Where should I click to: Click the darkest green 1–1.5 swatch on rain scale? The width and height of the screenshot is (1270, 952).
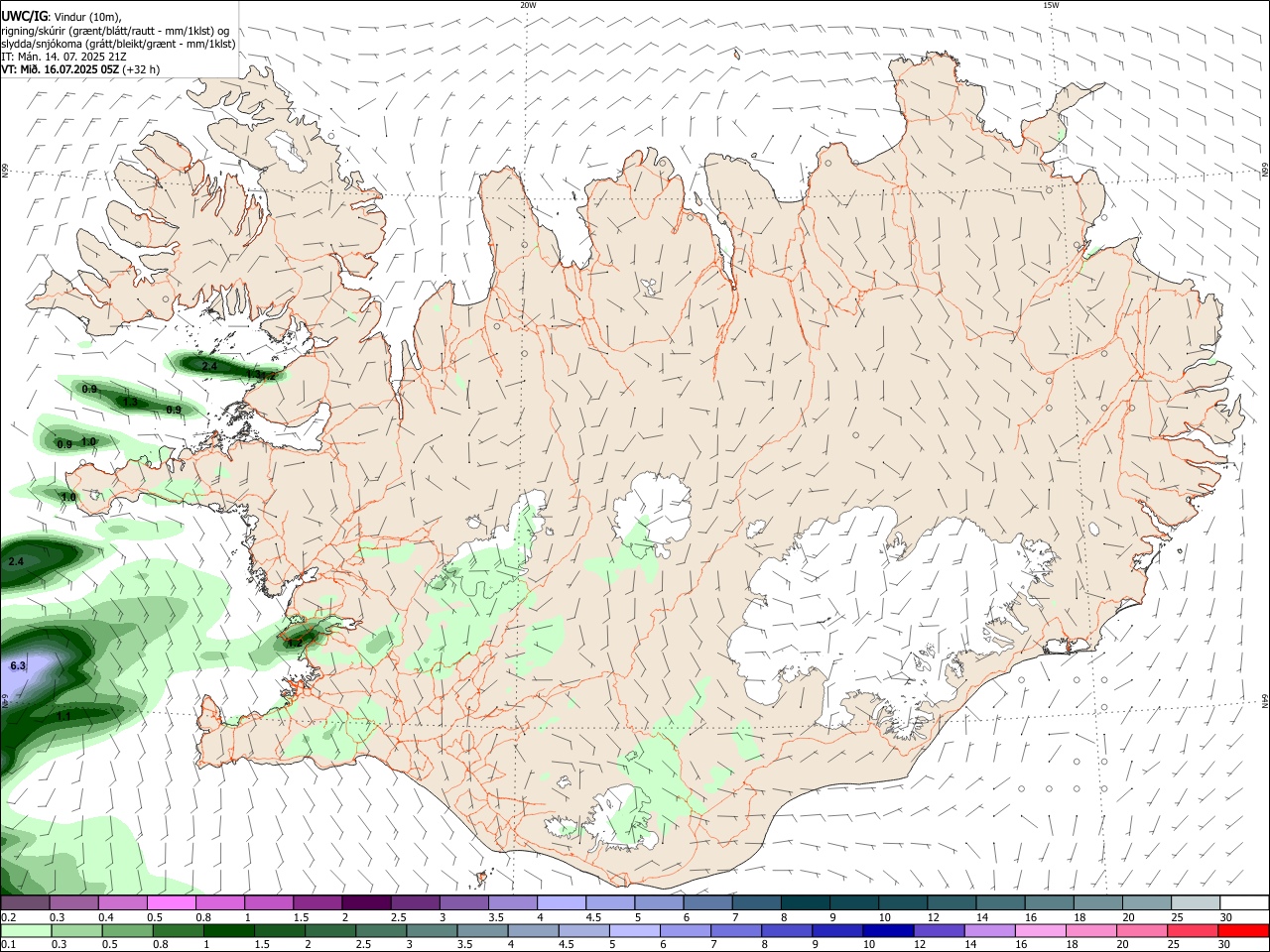pyautogui.click(x=228, y=930)
